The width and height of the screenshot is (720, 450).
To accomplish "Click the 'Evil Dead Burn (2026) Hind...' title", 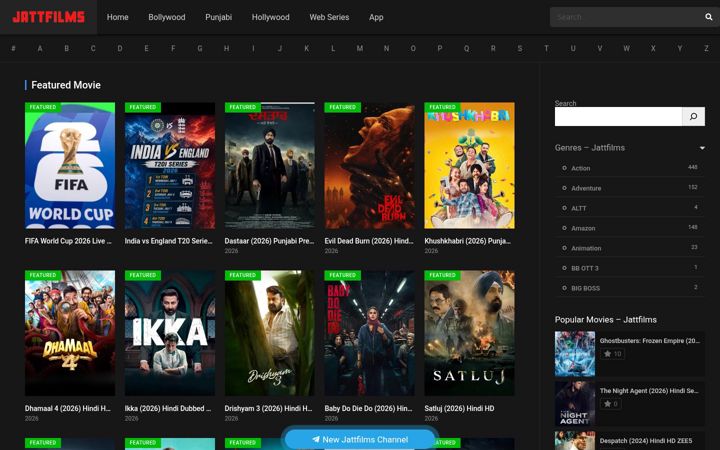I will [369, 241].
